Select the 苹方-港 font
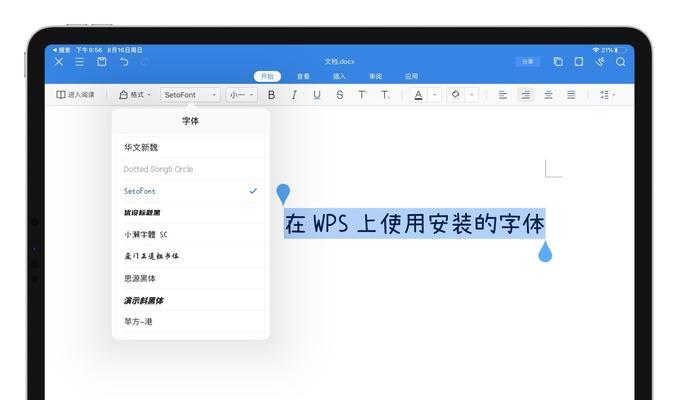The image size is (678, 400). [x=191, y=322]
